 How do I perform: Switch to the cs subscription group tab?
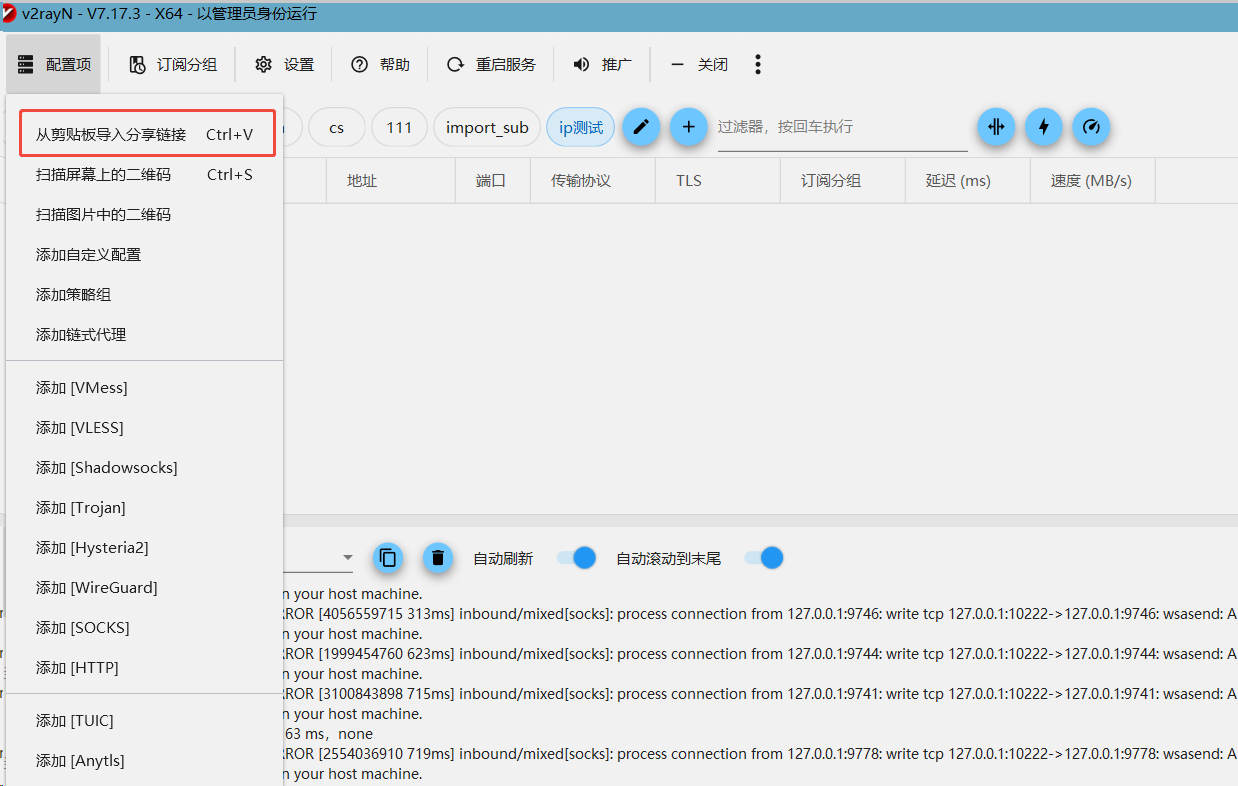[x=337, y=127]
